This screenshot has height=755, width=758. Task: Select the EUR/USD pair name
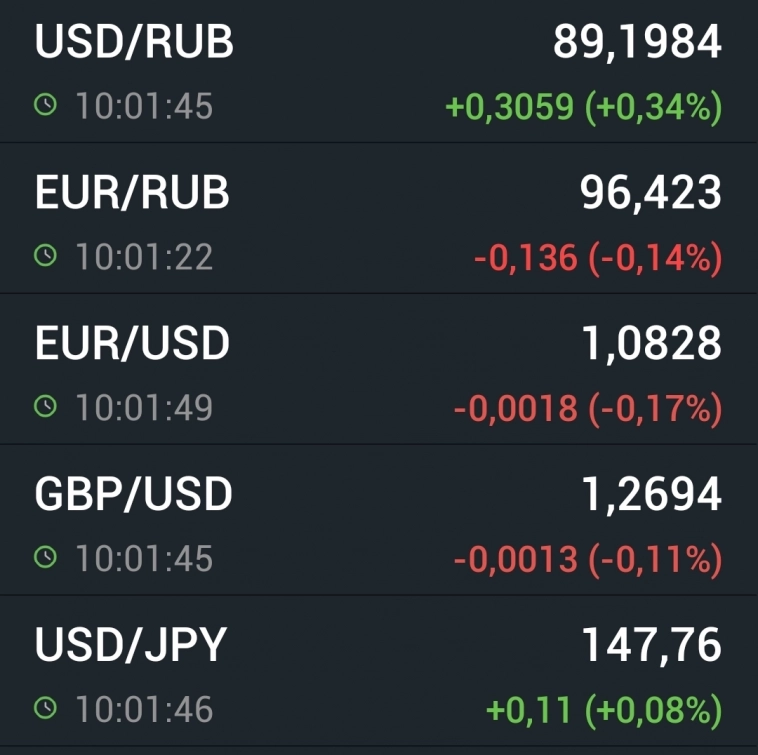click(132, 344)
